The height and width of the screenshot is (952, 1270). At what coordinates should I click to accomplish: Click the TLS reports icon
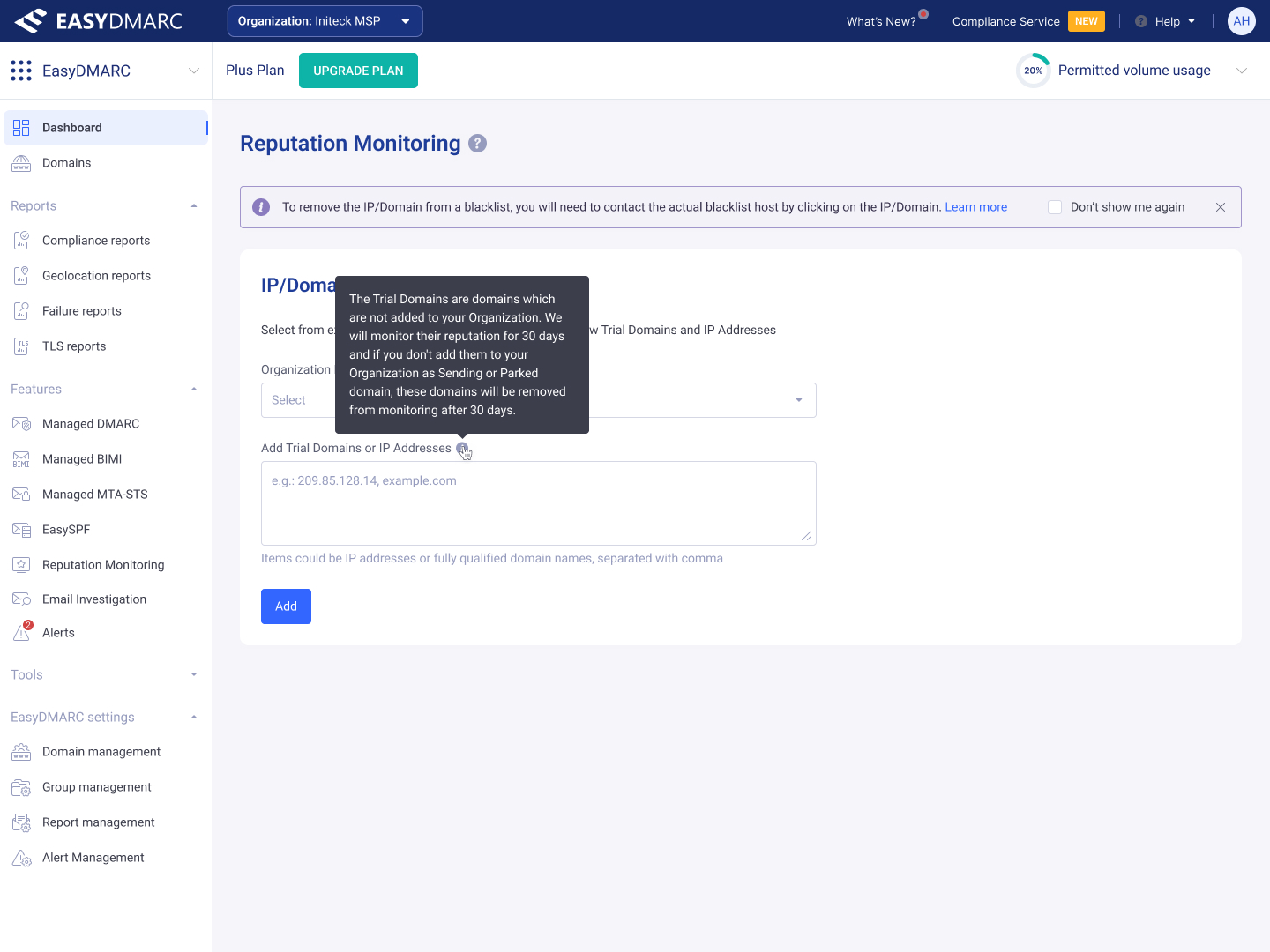click(21, 346)
